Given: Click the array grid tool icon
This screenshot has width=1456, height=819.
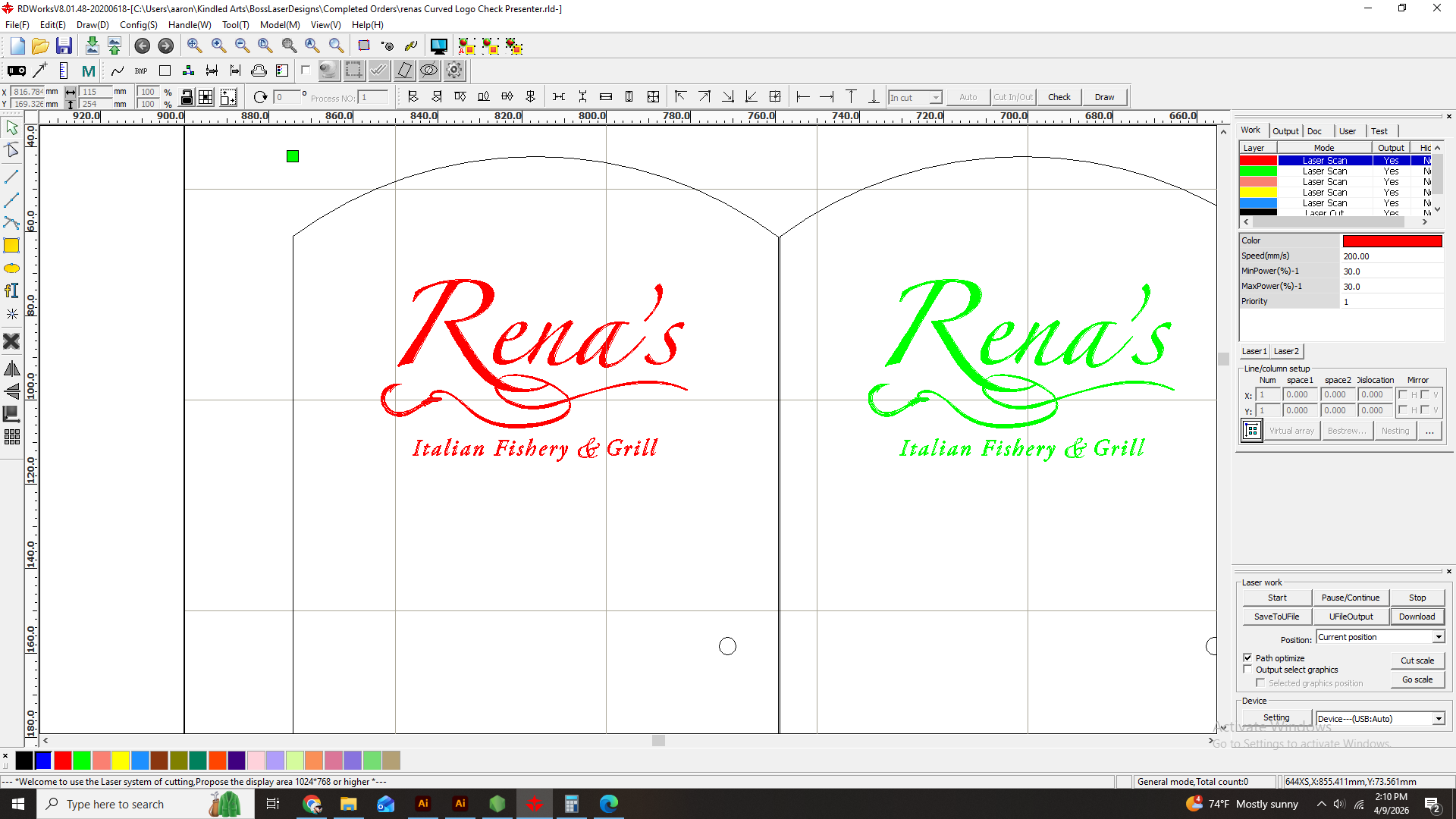Looking at the screenshot, I should click(11, 438).
